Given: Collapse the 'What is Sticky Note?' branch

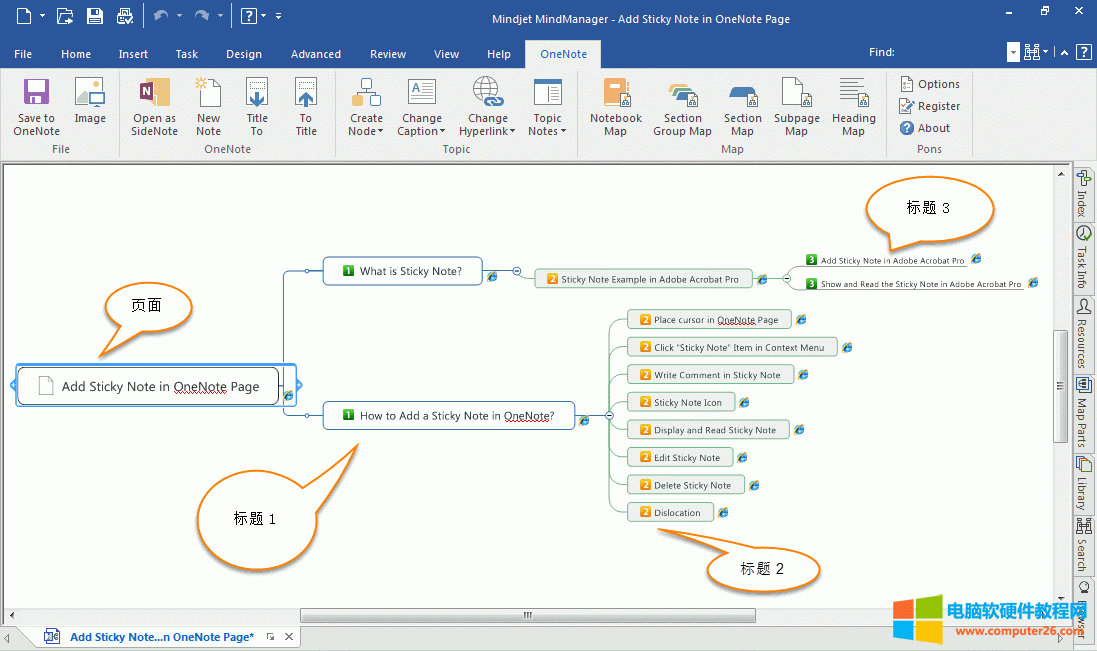Looking at the screenshot, I should 517,271.
